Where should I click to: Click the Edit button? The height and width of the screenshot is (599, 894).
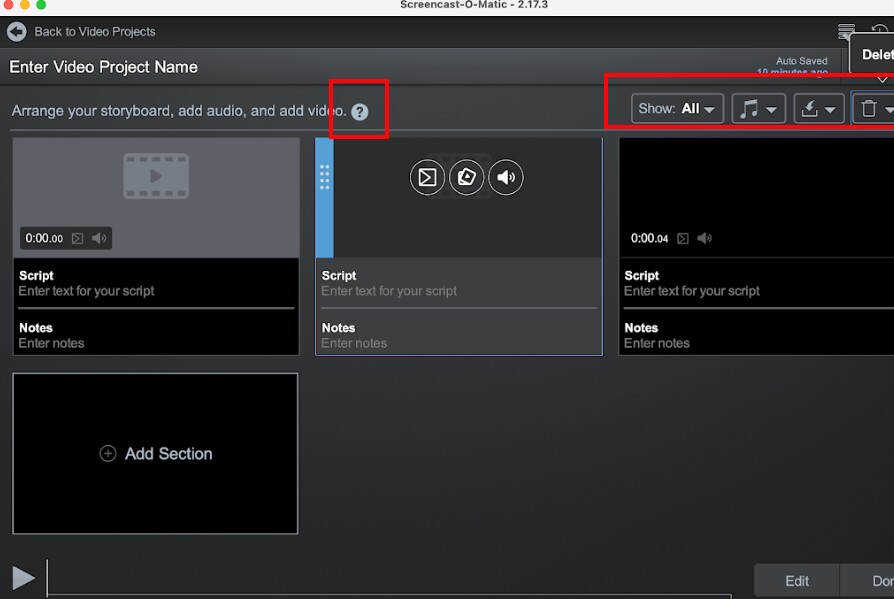[x=795, y=580]
